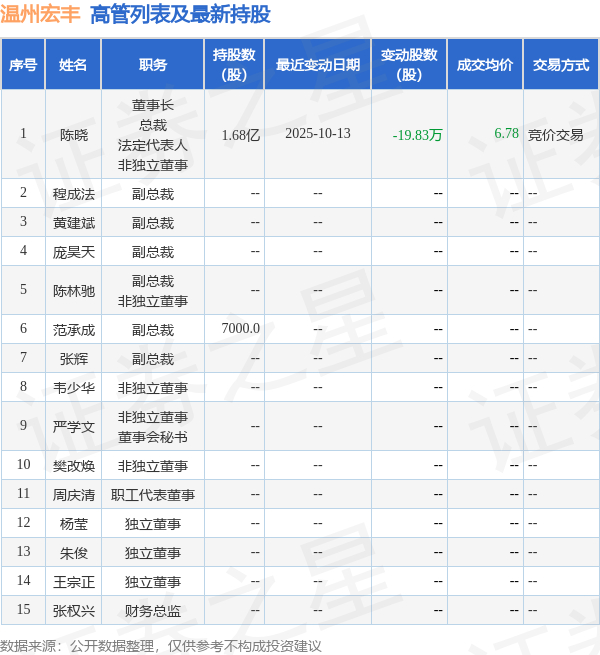Click the 6.78 average price
The height and width of the screenshot is (655, 600).
(506, 133)
